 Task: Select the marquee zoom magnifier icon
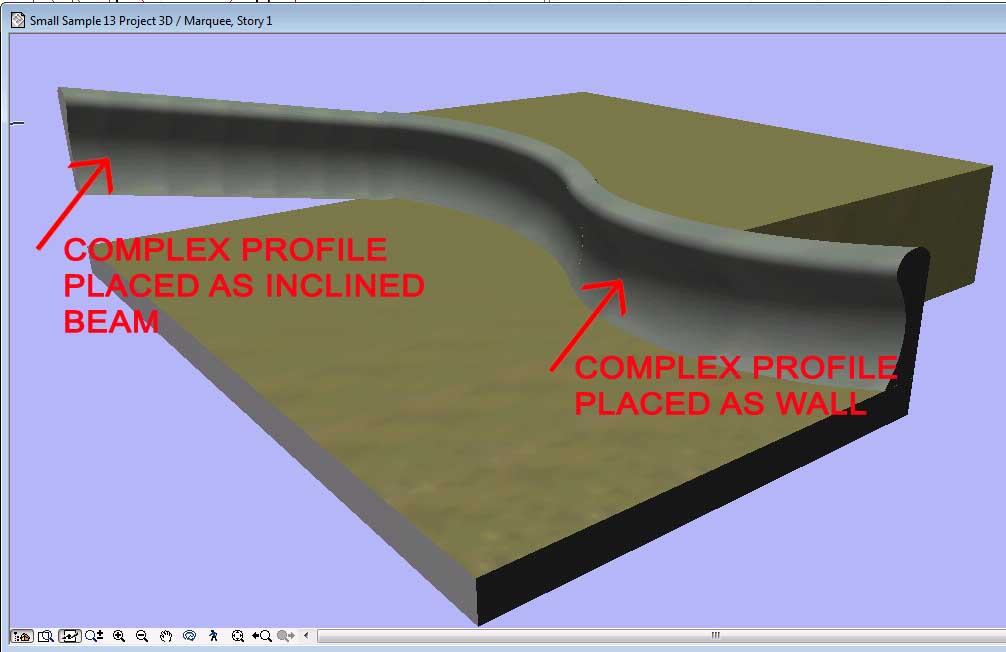[45, 636]
